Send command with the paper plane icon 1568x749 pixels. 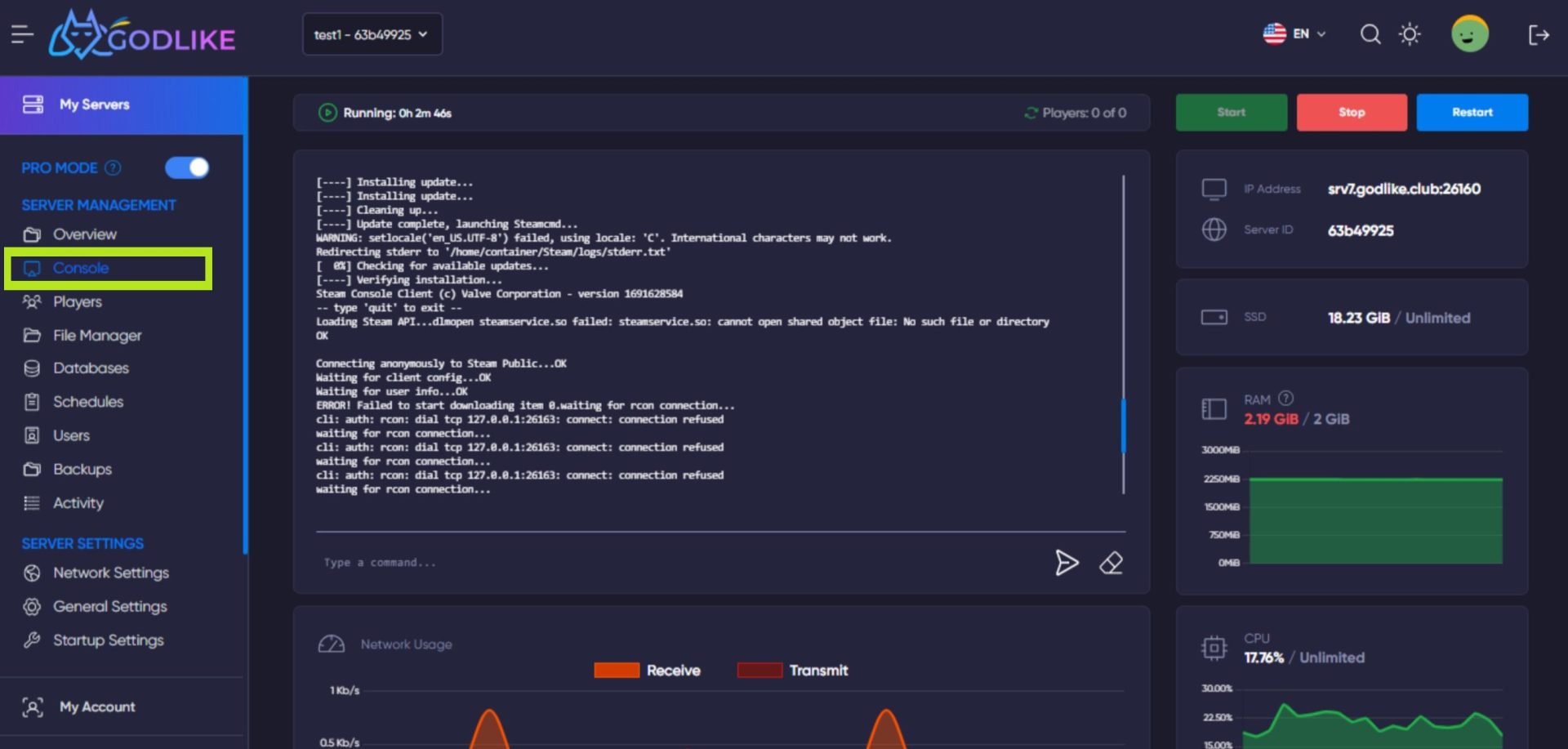(x=1067, y=563)
